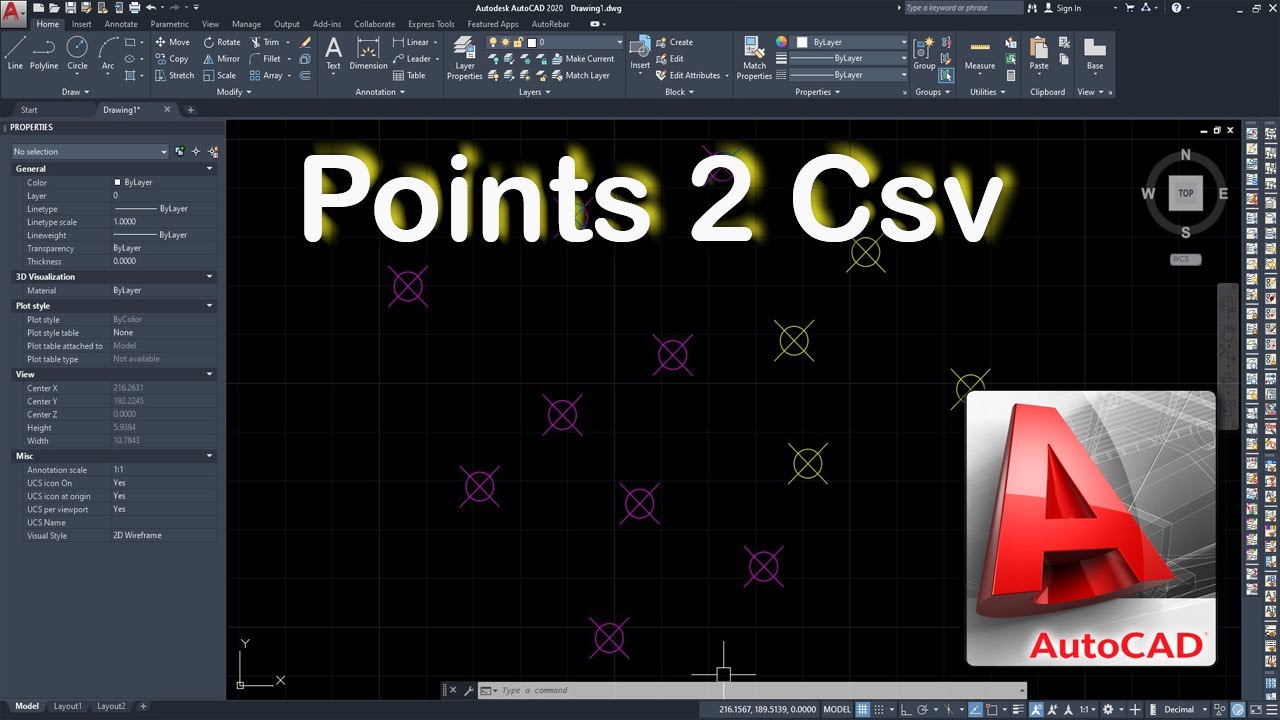
Task: Expand the Draw panel flyout
Action: (76, 92)
